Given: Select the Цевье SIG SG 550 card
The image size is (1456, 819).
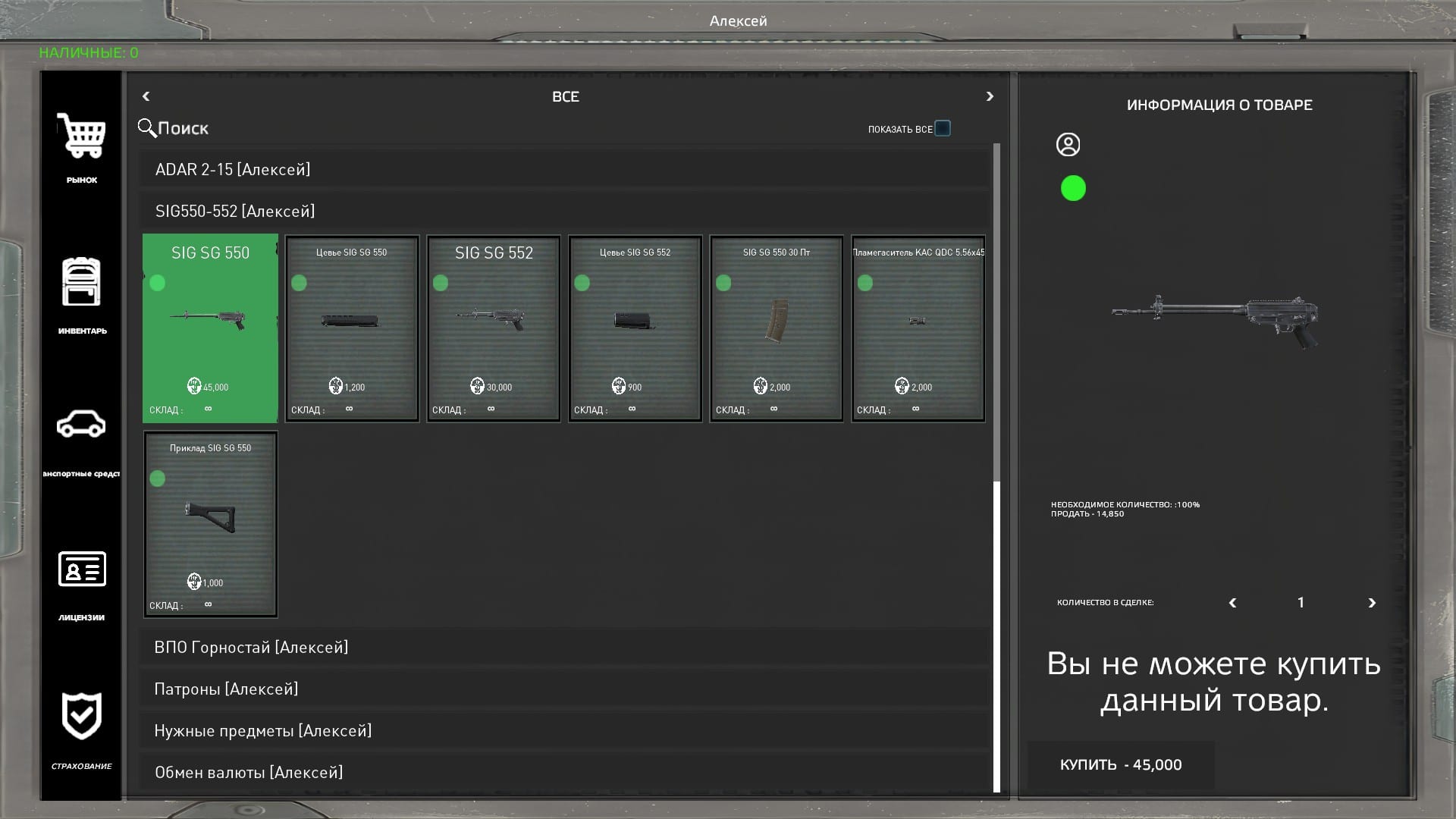Looking at the screenshot, I should (352, 328).
